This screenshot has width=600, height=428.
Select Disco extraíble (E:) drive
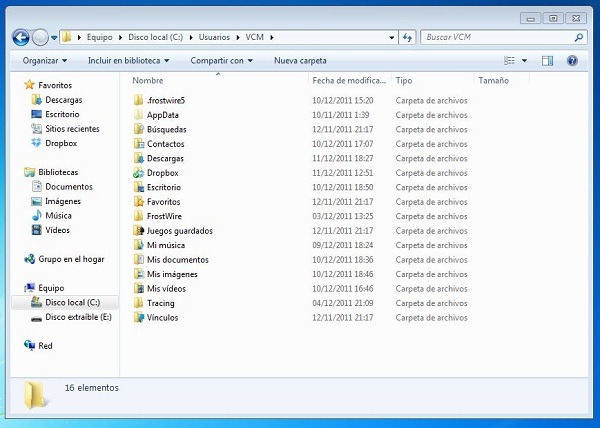[x=78, y=317]
